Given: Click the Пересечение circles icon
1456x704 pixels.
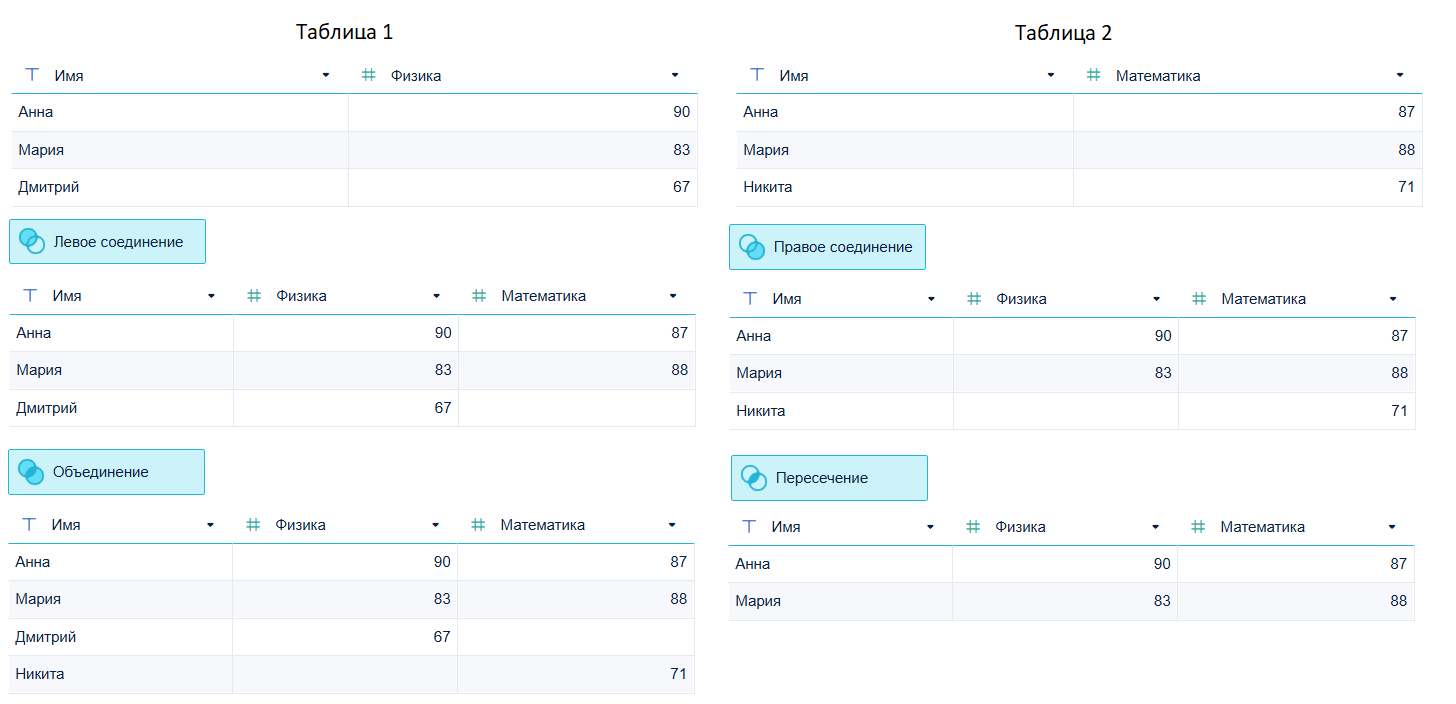Looking at the screenshot, I should [x=754, y=477].
